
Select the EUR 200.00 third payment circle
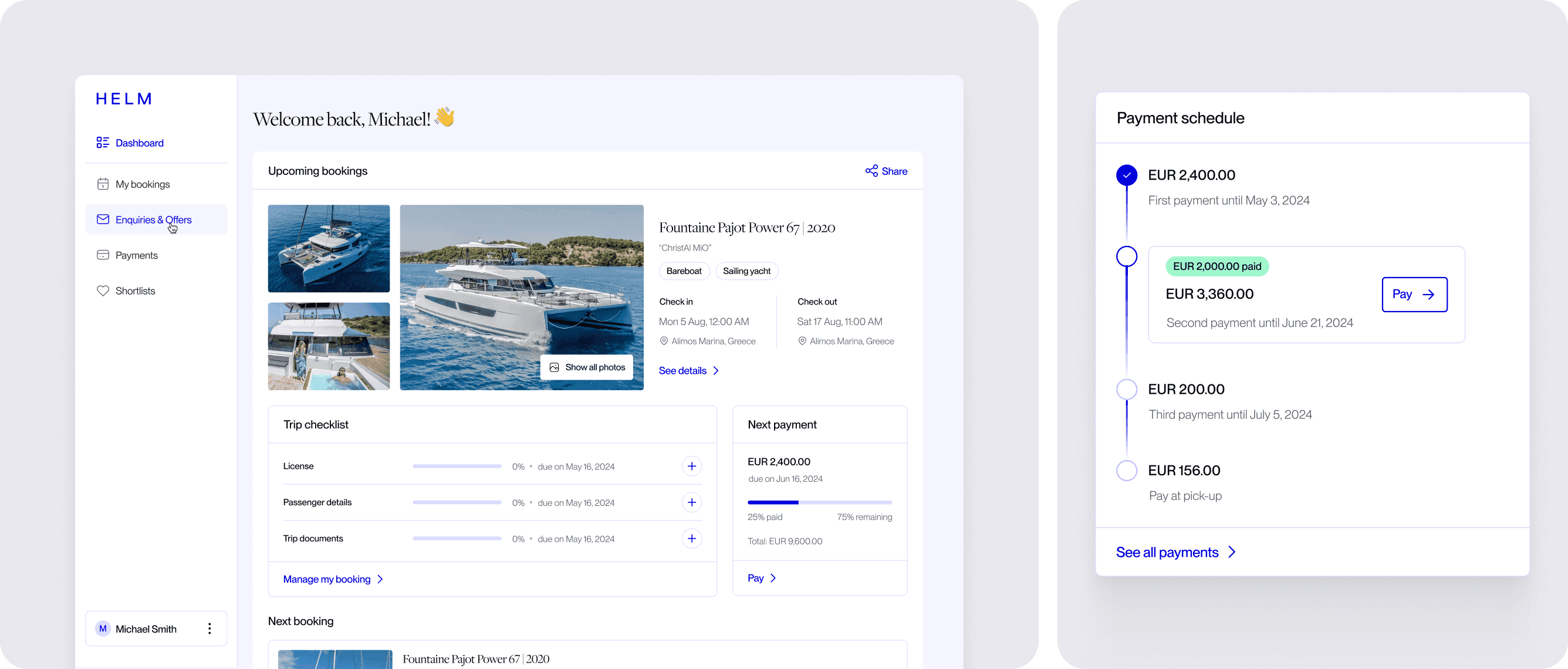click(1126, 390)
